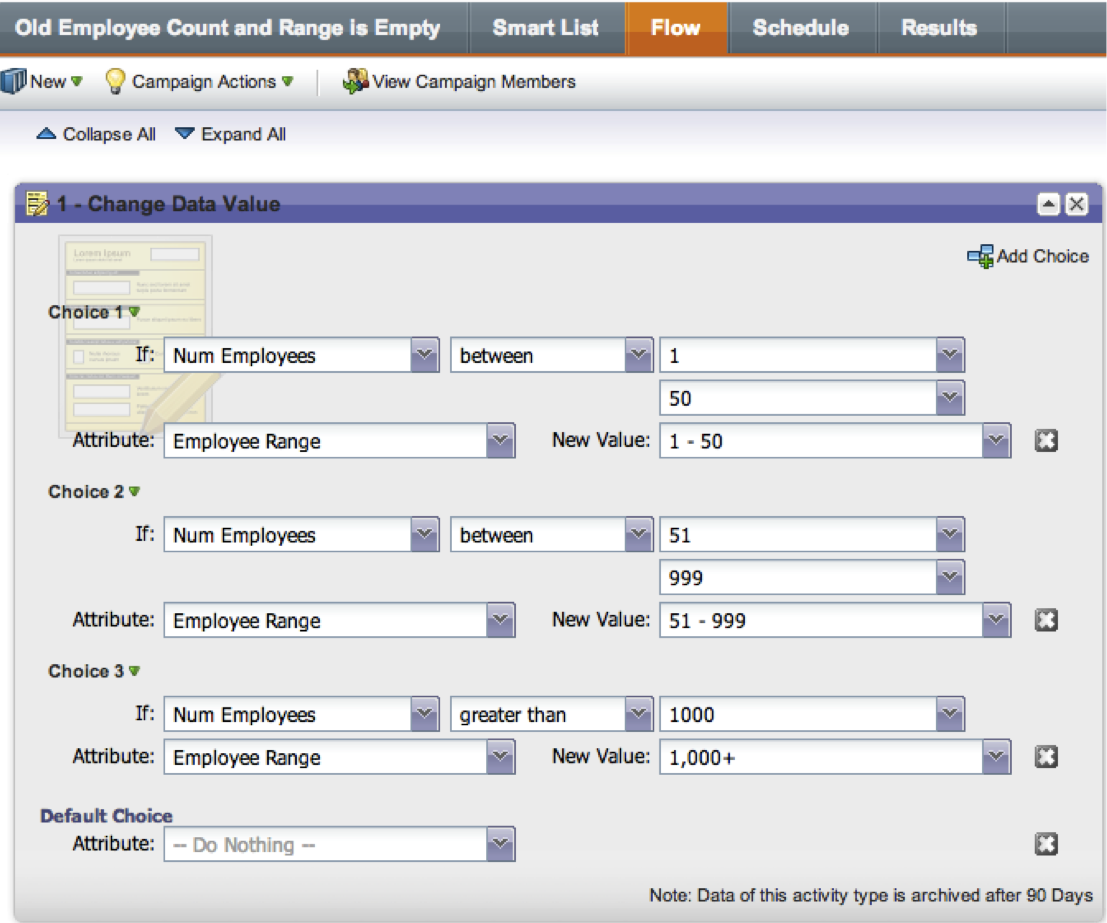
Task: Open Choice 3 greater than operator dropdown
Action: tap(638, 715)
